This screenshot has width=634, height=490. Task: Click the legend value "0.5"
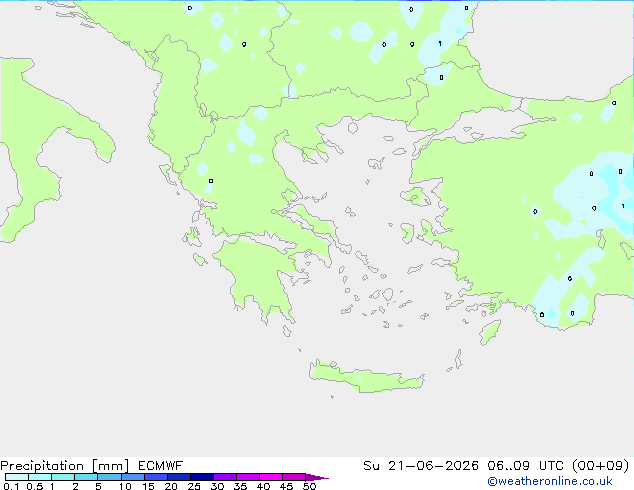(x=34, y=486)
